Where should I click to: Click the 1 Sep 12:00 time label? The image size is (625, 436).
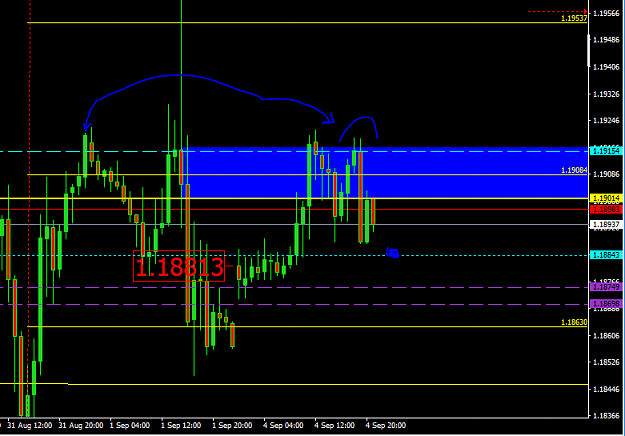coord(181,426)
